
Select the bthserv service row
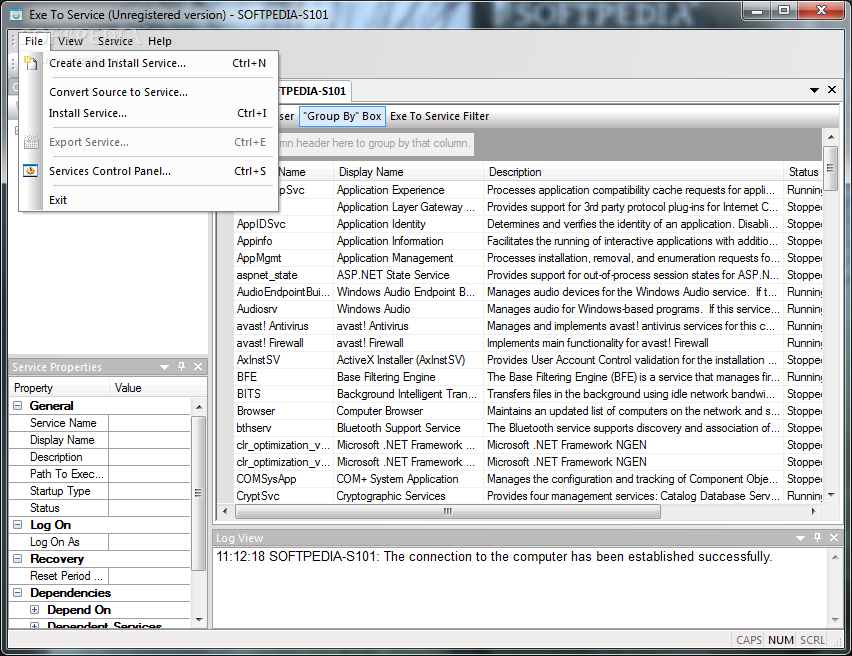[528, 428]
